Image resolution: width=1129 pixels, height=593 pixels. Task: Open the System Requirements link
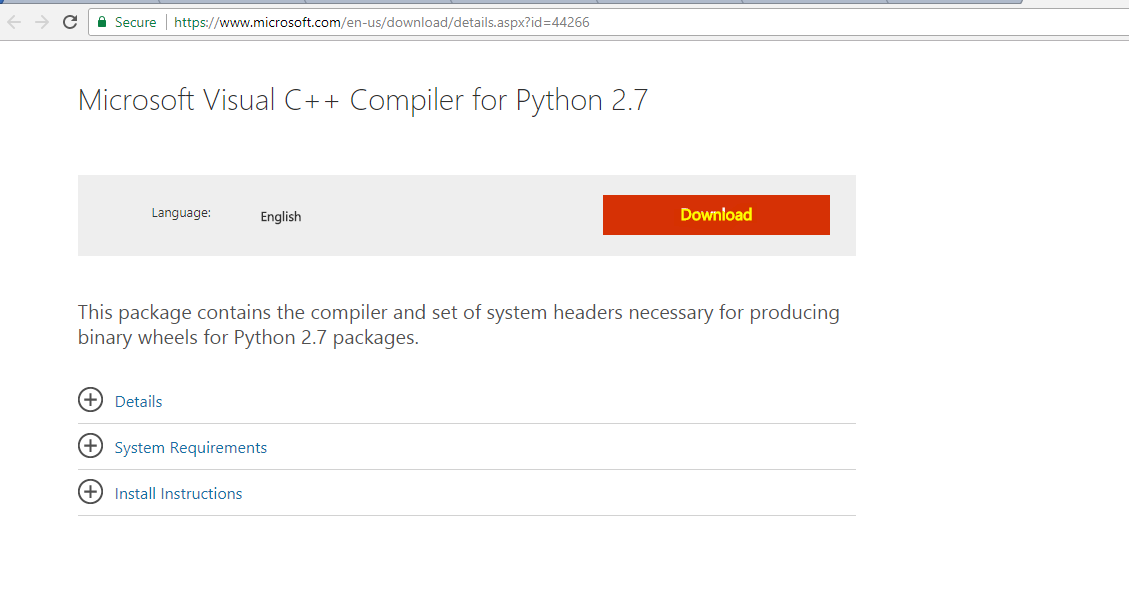[191, 448]
